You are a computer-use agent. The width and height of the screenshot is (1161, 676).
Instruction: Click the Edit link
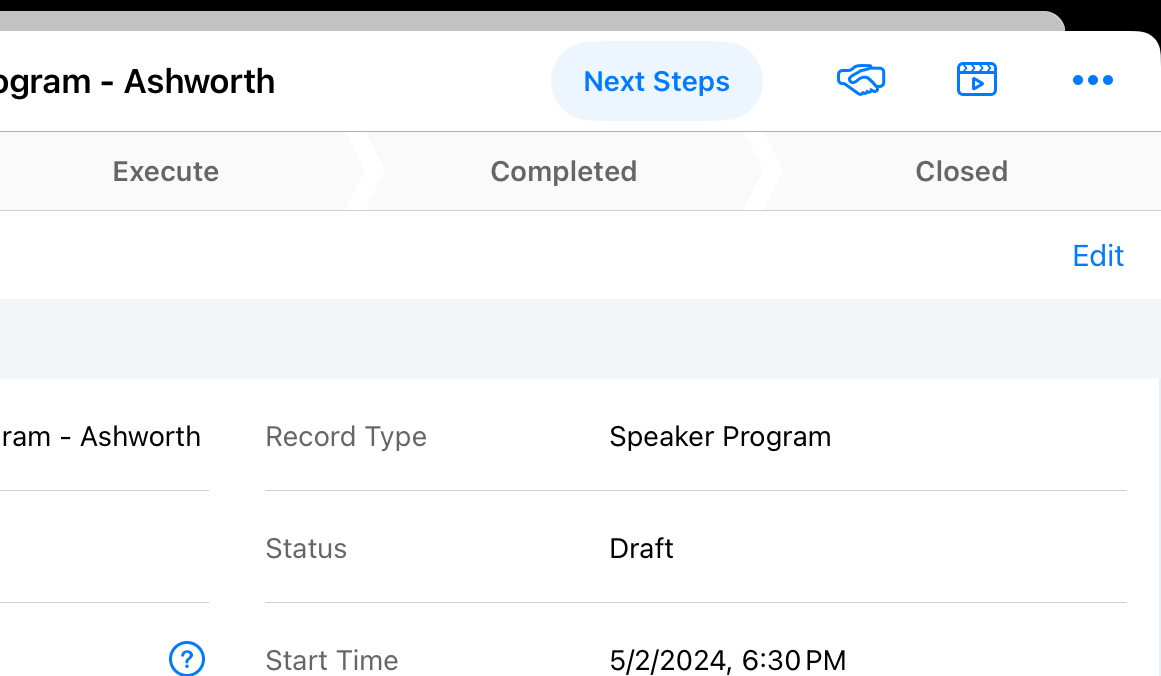[x=1098, y=256]
